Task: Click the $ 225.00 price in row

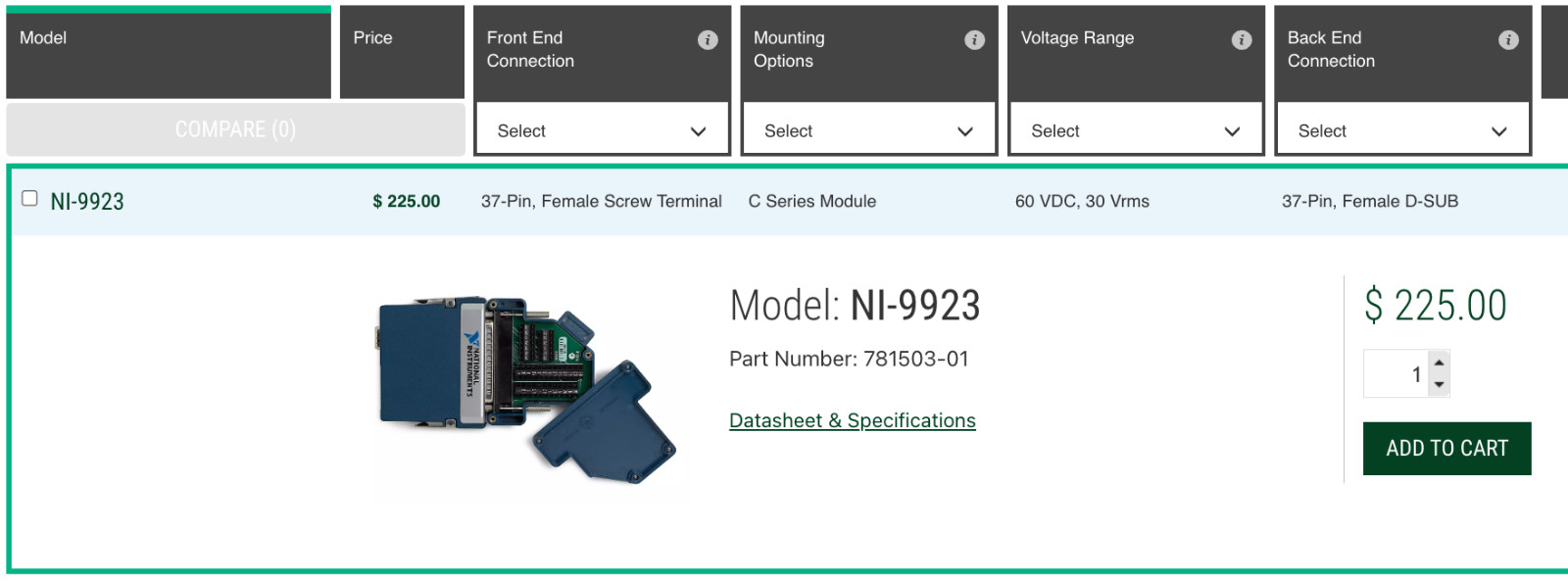Action: (406, 202)
